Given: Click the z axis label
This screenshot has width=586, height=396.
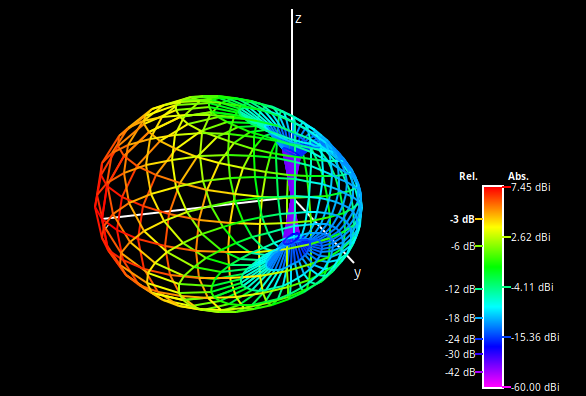Looking at the screenshot, I should [x=298, y=19].
